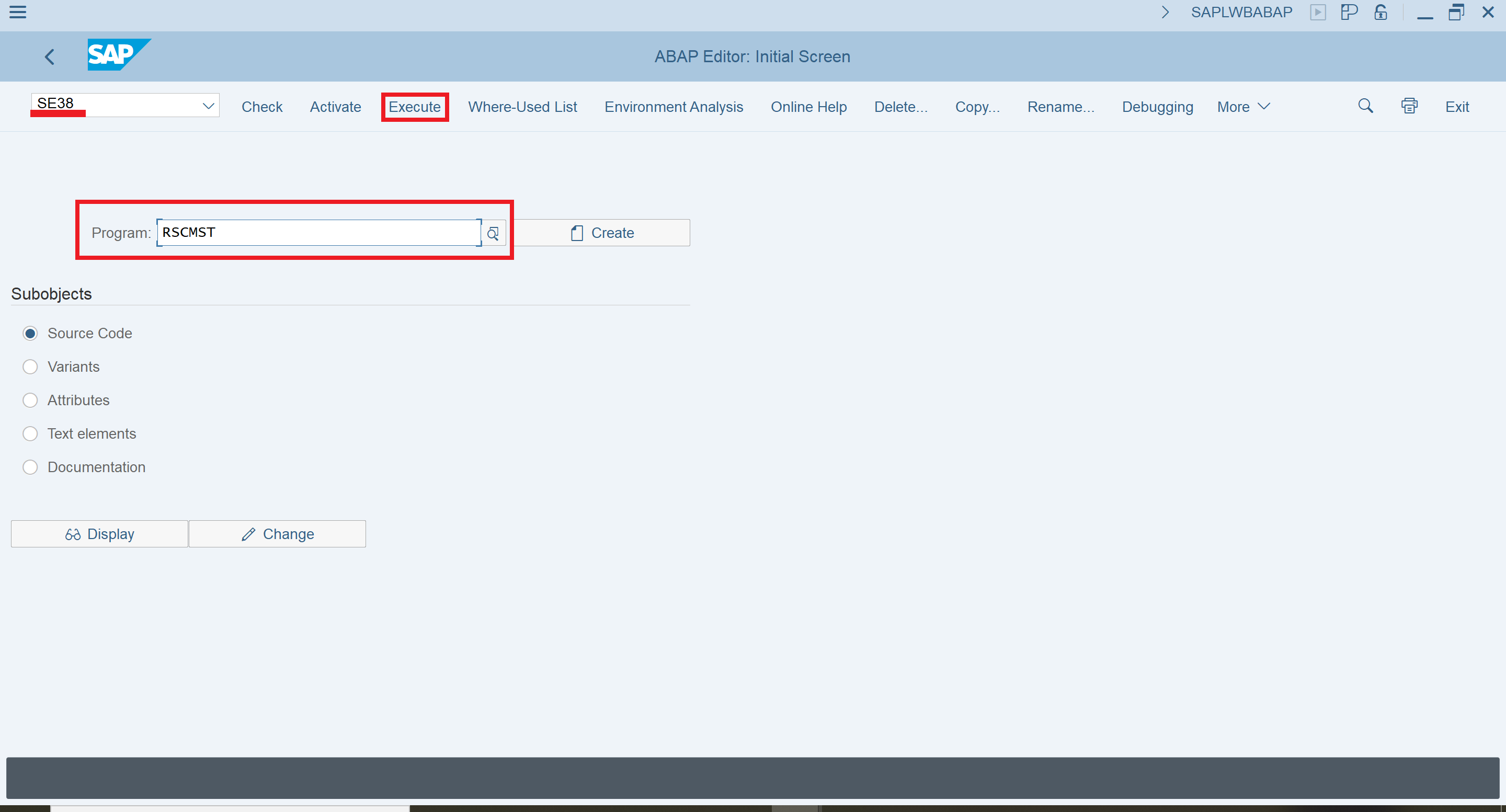Click Execute in the toolbar

coord(415,107)
